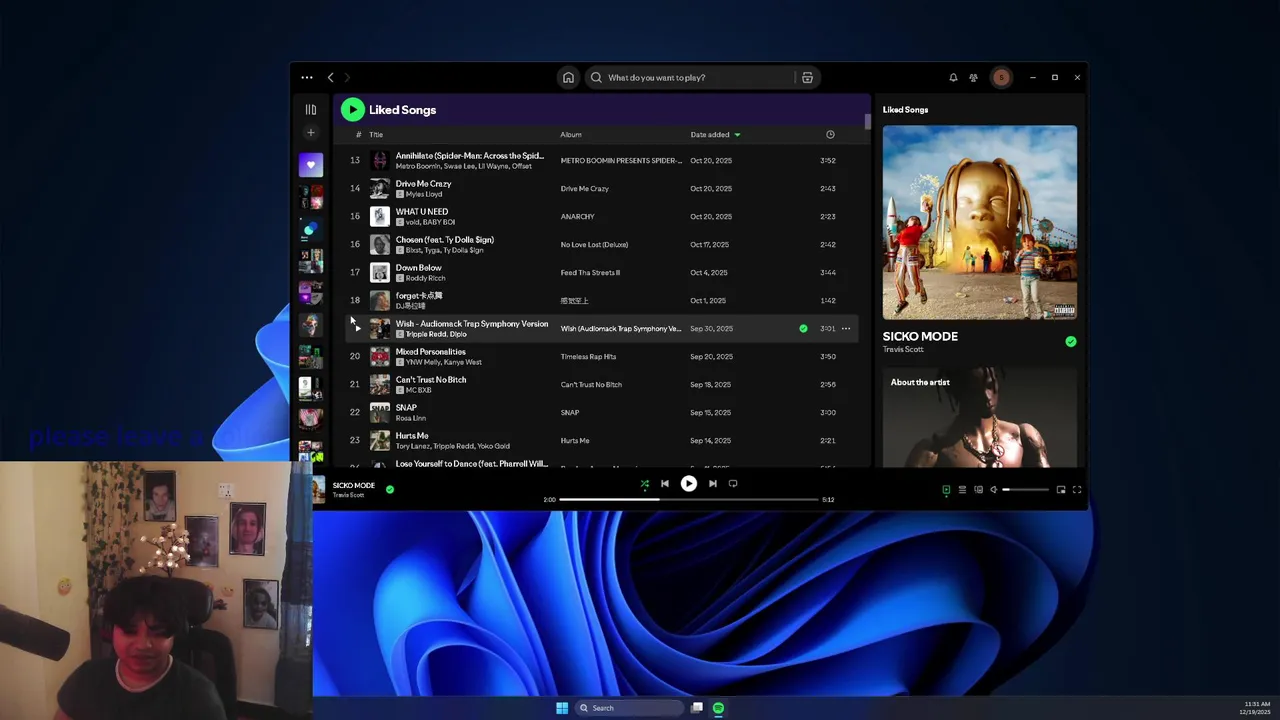The width and height of the screenshot is (1280, 720).
Task: Adjust the volume slider
Action: point(1026,490)
